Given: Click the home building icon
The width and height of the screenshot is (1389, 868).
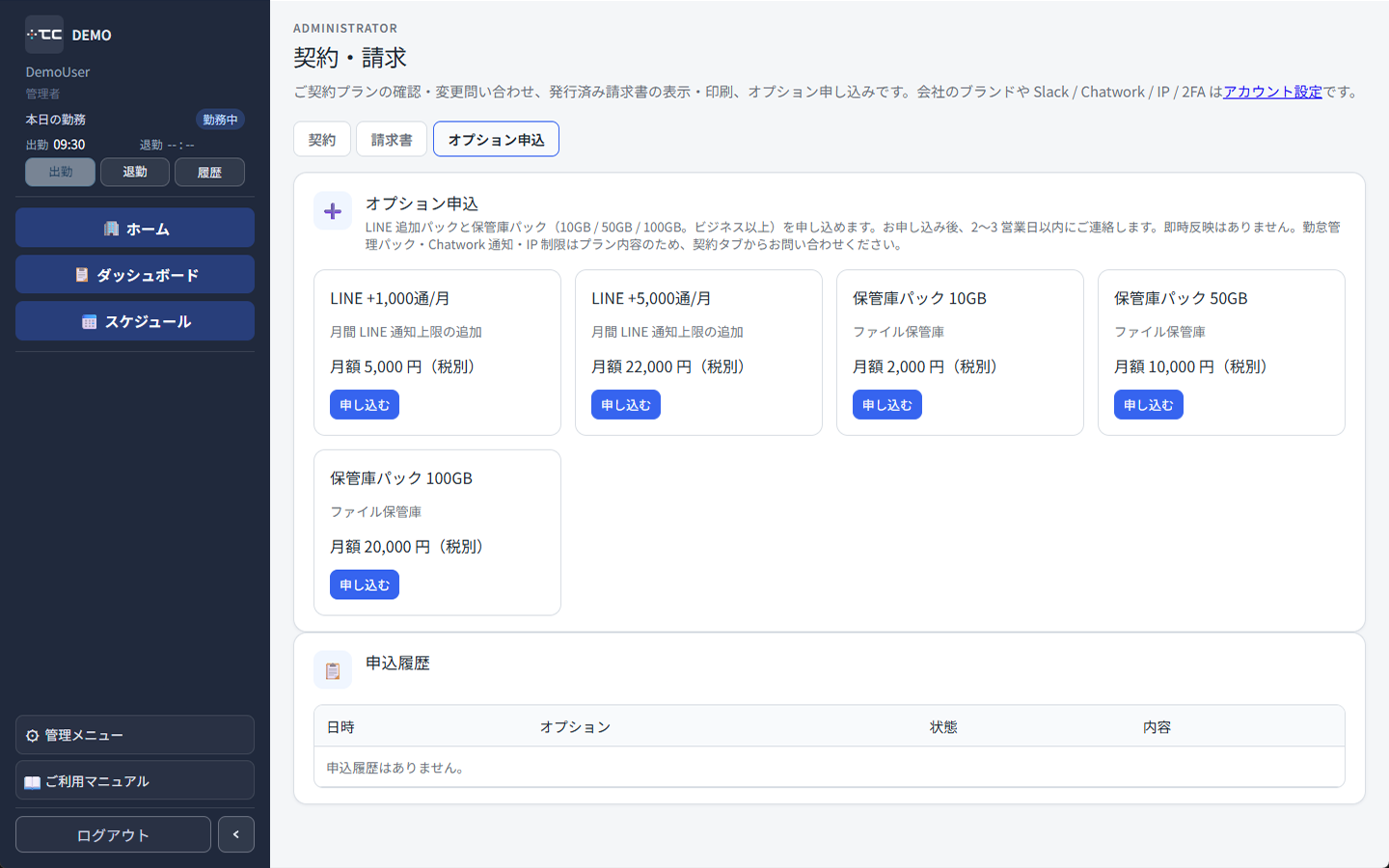Looking at the screenshot, I should point(112,229).
